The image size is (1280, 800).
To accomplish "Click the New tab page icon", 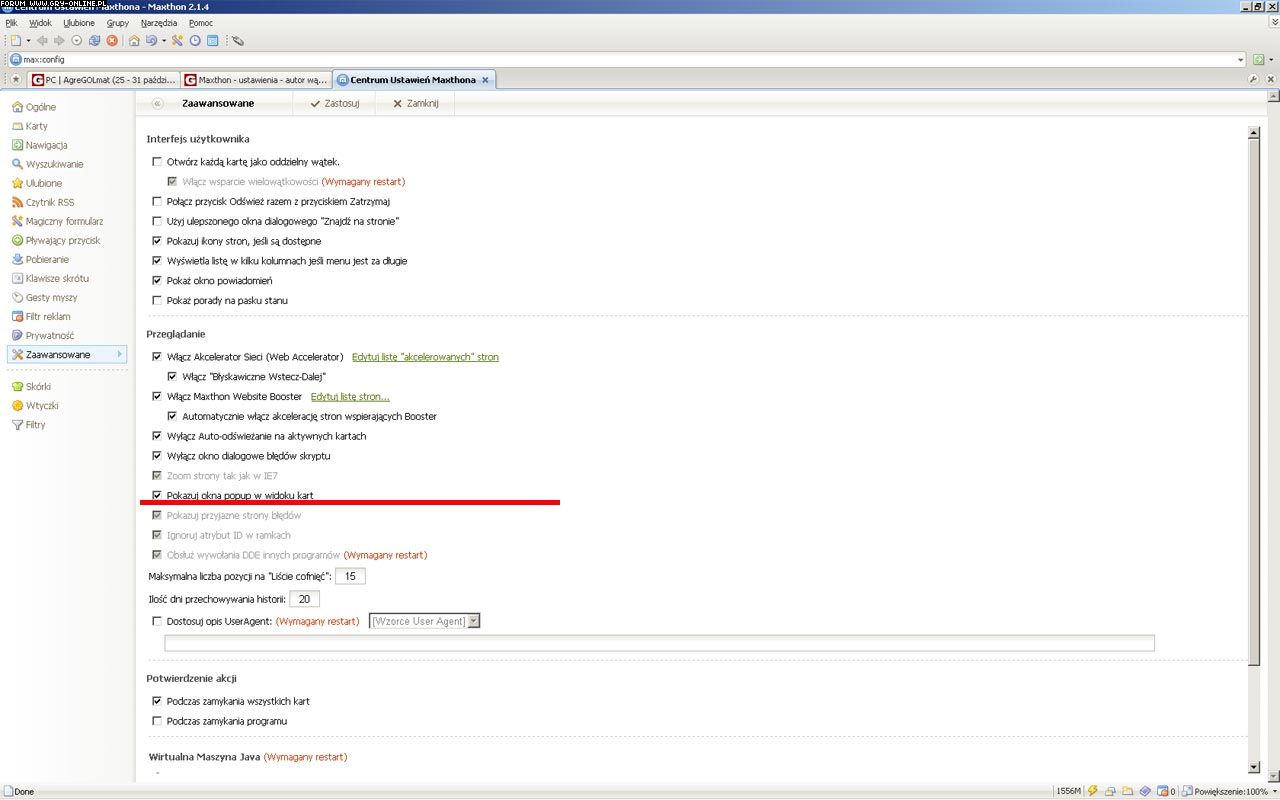I will [14, 41].
